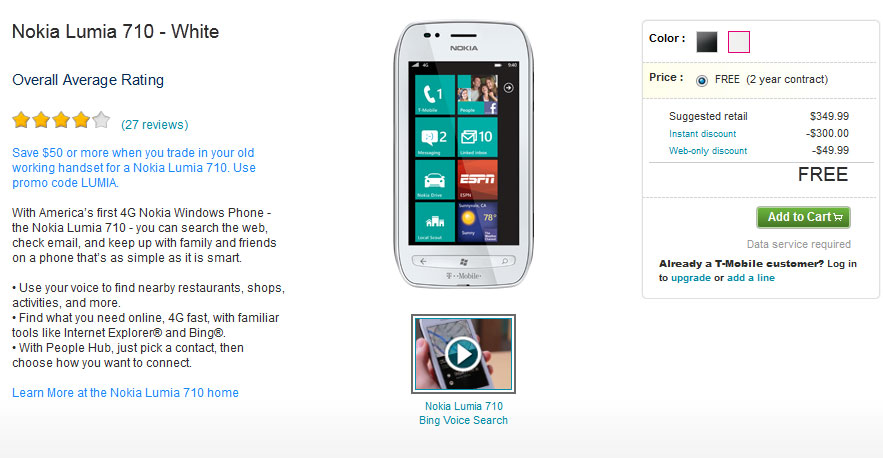
Task: Select the FREE 2 year contract option
Action: (x=702, y=81)
